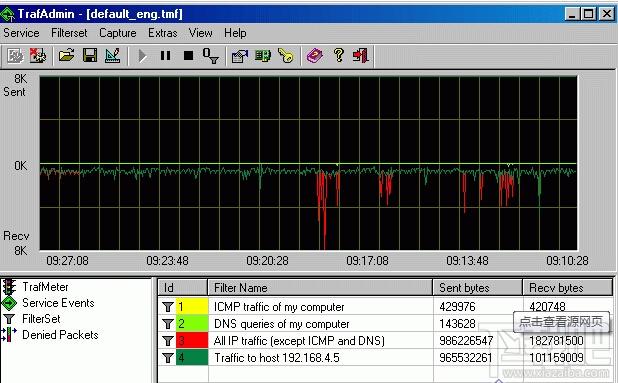Image resolution: width=618 pixels, height=383 pixels.
Task: Click the funnel icon in row 3
Action: coord(168,340)
